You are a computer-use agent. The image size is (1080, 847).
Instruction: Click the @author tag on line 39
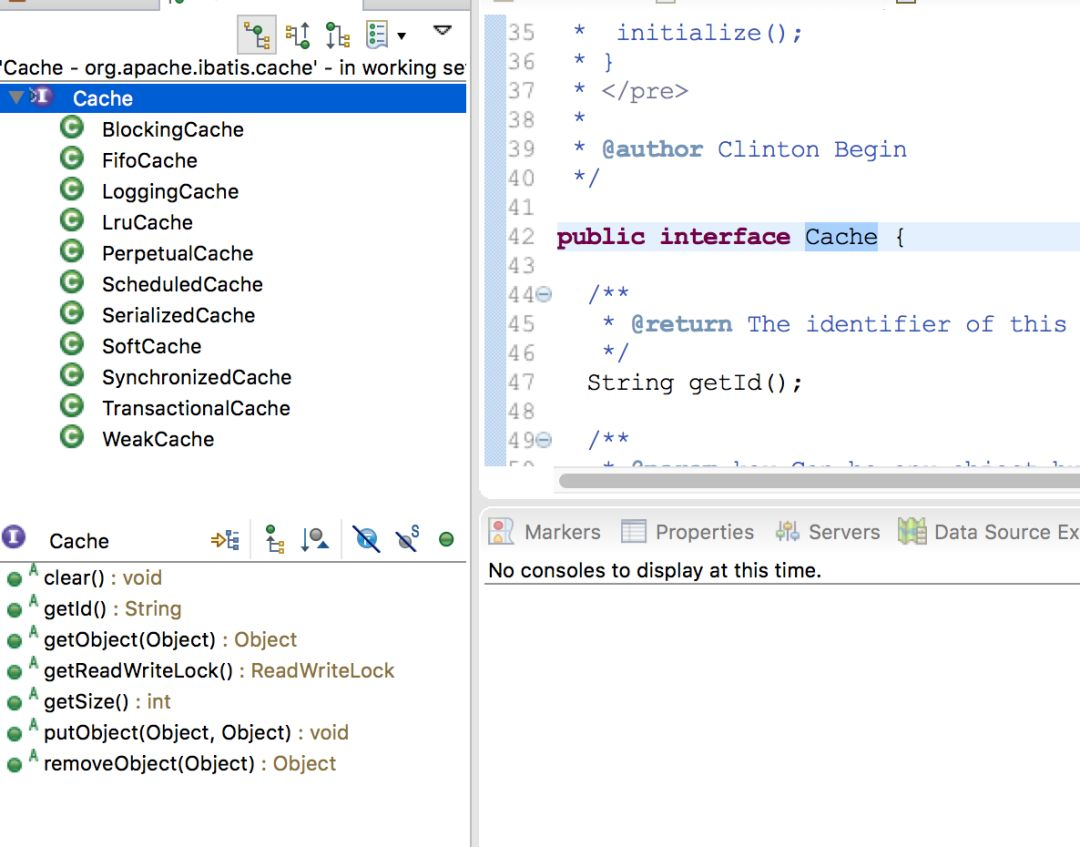point(652,149)
